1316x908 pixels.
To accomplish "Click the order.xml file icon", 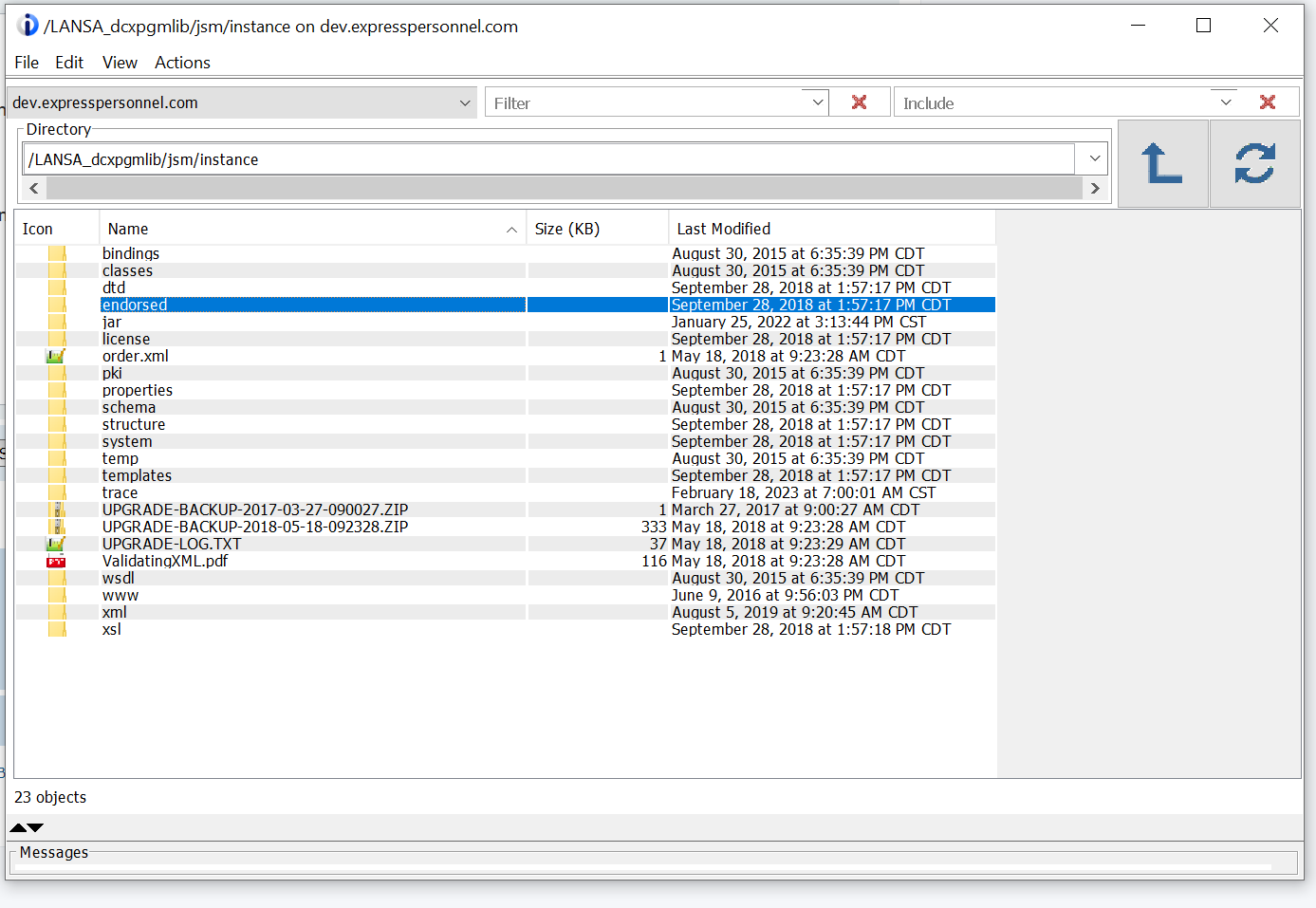I will coord(56,356).
